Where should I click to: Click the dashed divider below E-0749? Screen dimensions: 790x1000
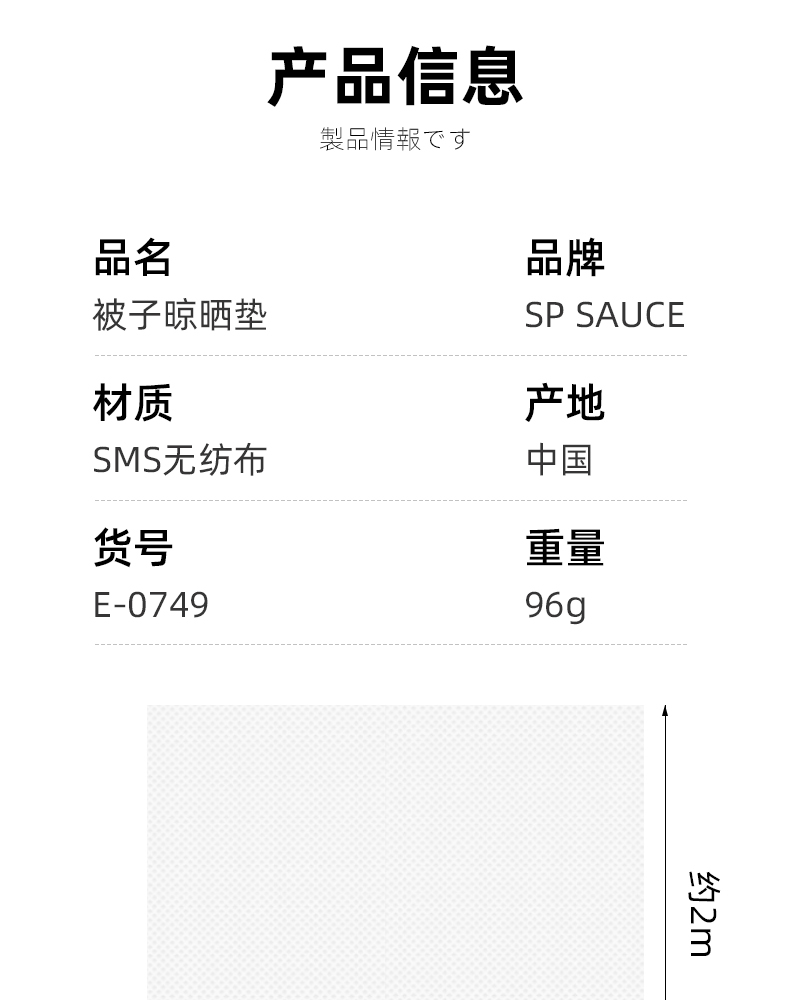click(x=390, y=644)
